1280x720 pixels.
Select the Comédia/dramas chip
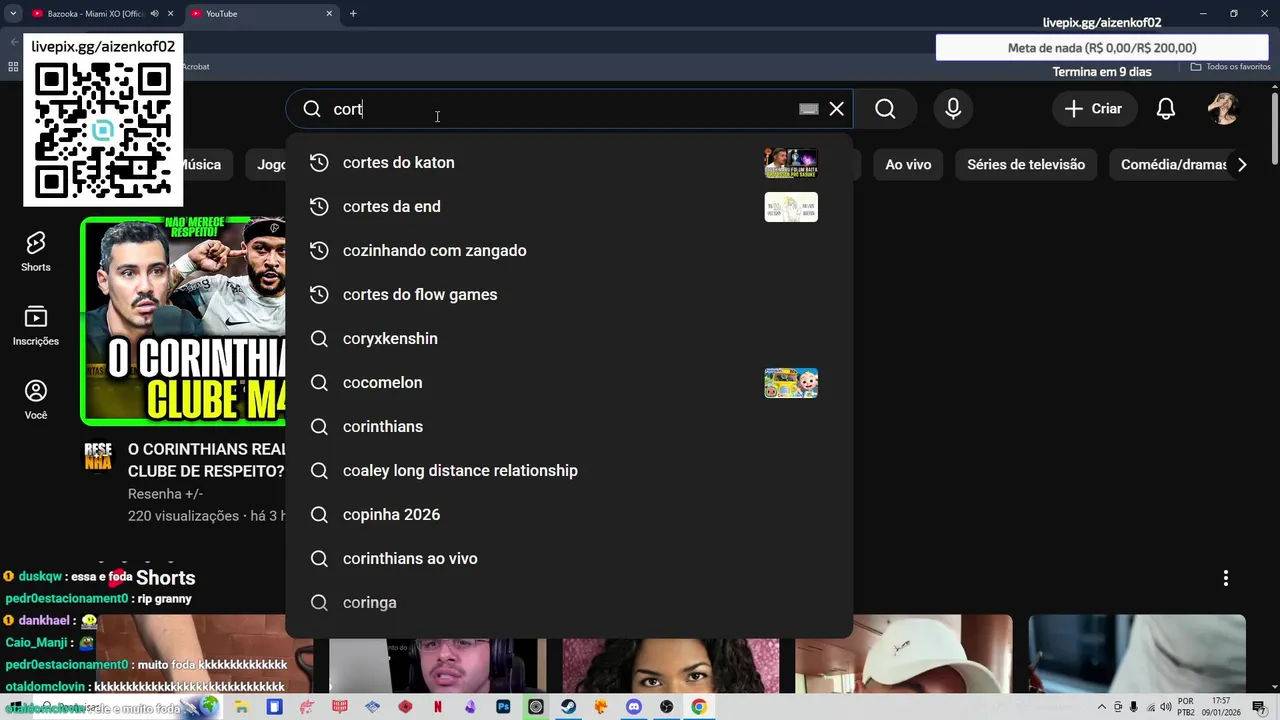point(1170,165)
